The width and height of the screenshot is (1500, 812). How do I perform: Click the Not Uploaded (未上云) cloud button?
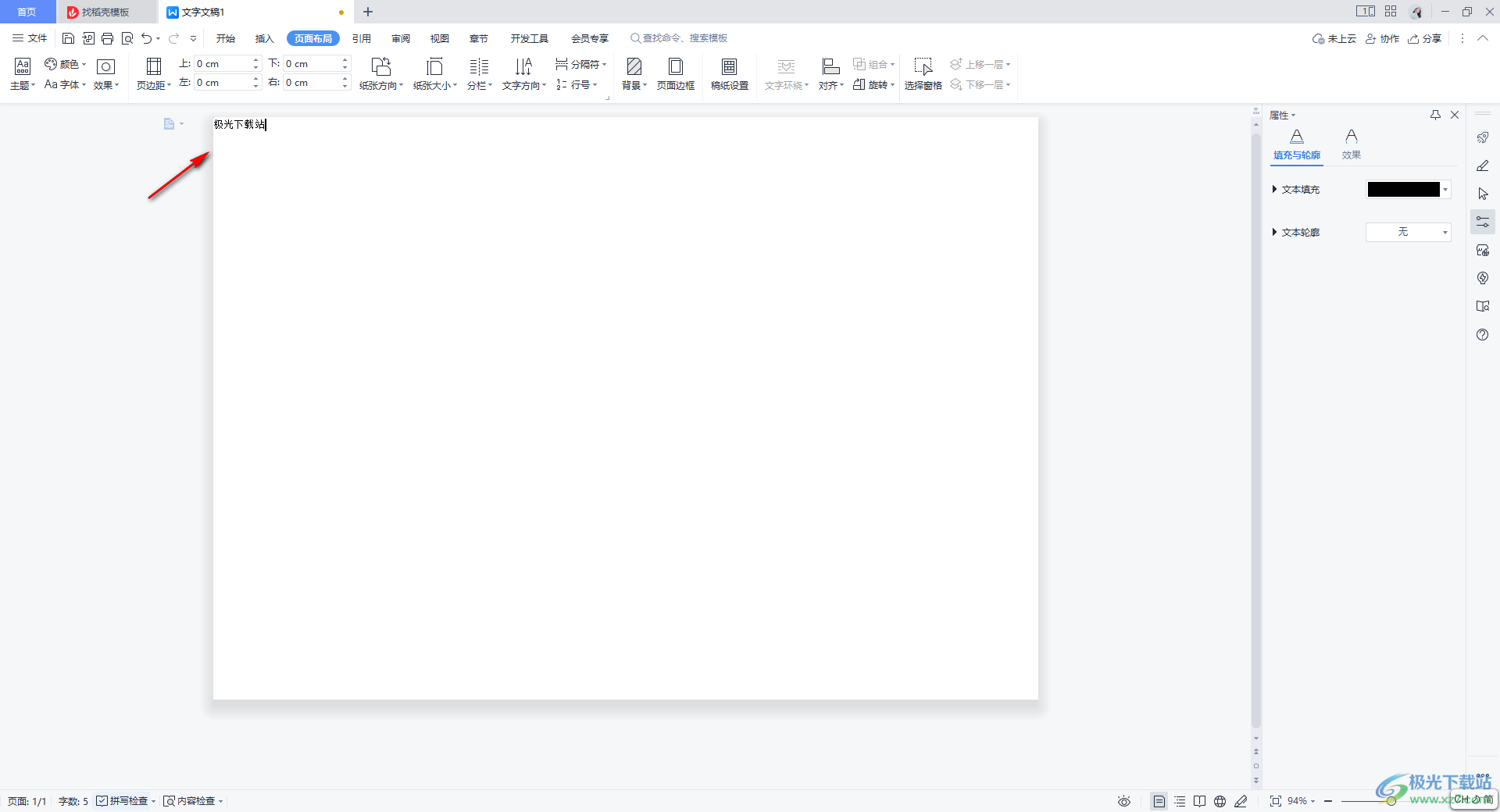[x=1334, y=38]
